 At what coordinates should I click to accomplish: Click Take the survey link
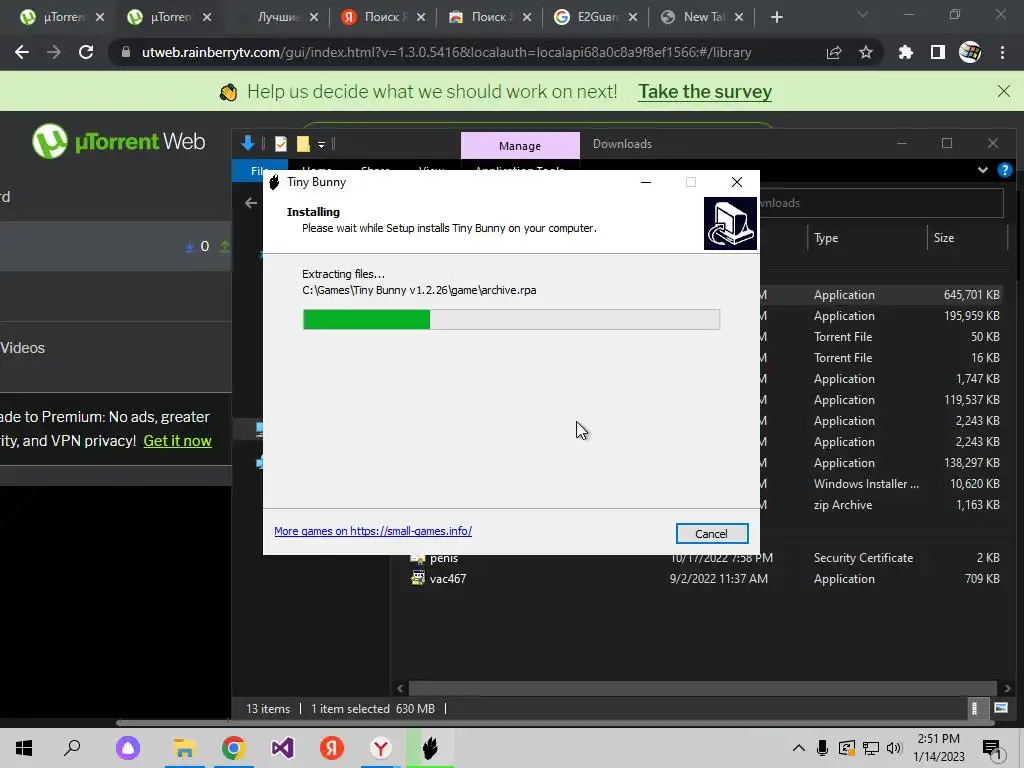click(x=705, y=91)
